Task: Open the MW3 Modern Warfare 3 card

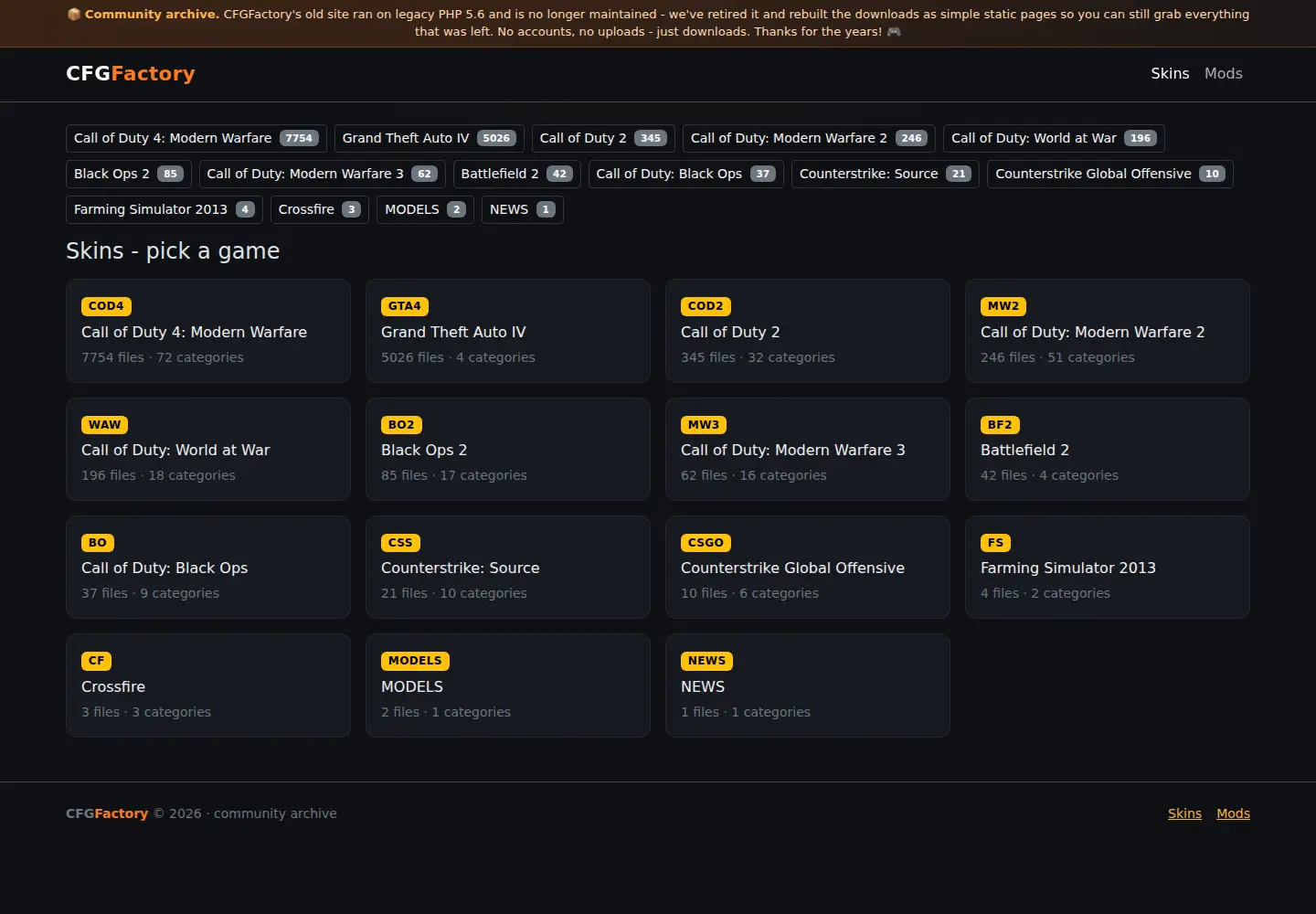Action: pos(808,449)
